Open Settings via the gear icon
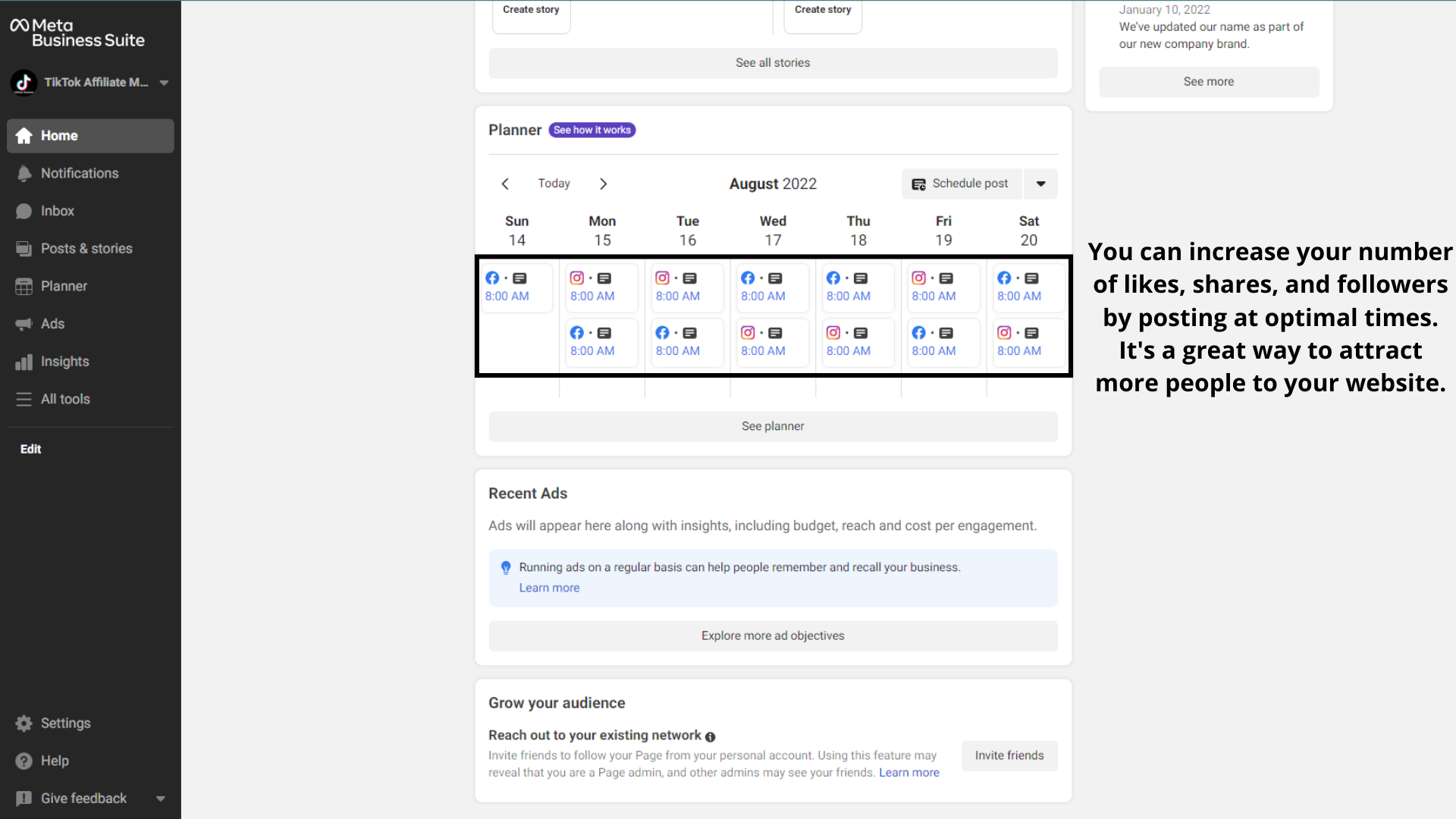This screenshot has height=819, width=1456. click(24, 723)
